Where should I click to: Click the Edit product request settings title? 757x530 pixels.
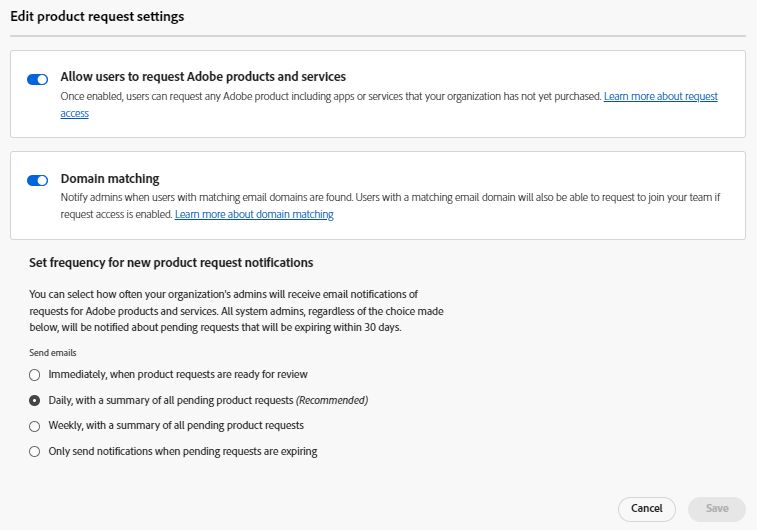click(x=97, y=17)
